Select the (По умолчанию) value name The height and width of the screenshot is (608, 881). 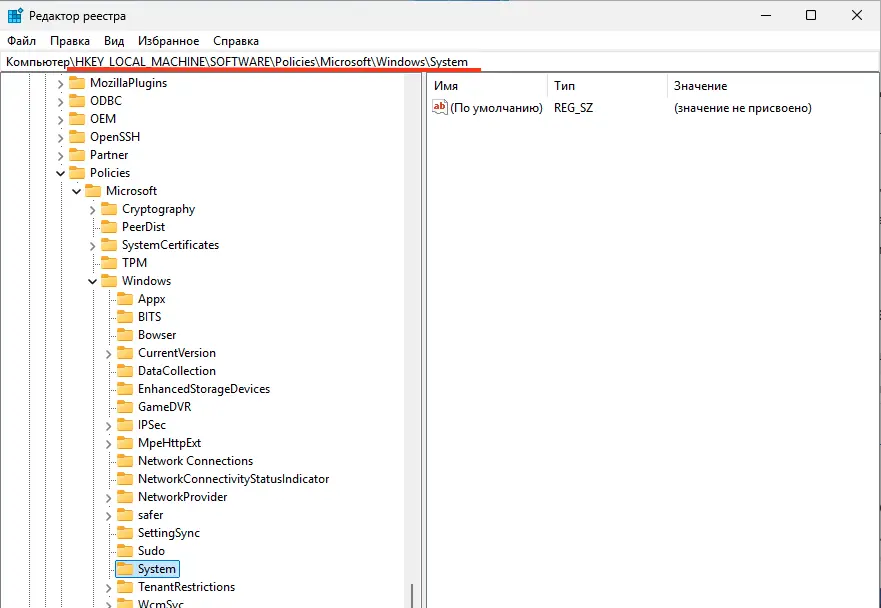[x=496, y=108]
